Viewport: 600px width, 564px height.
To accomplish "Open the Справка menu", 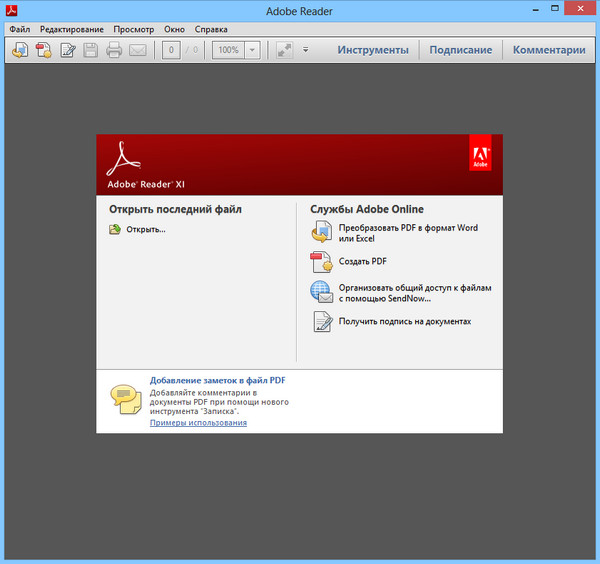I will pos(210,29).
